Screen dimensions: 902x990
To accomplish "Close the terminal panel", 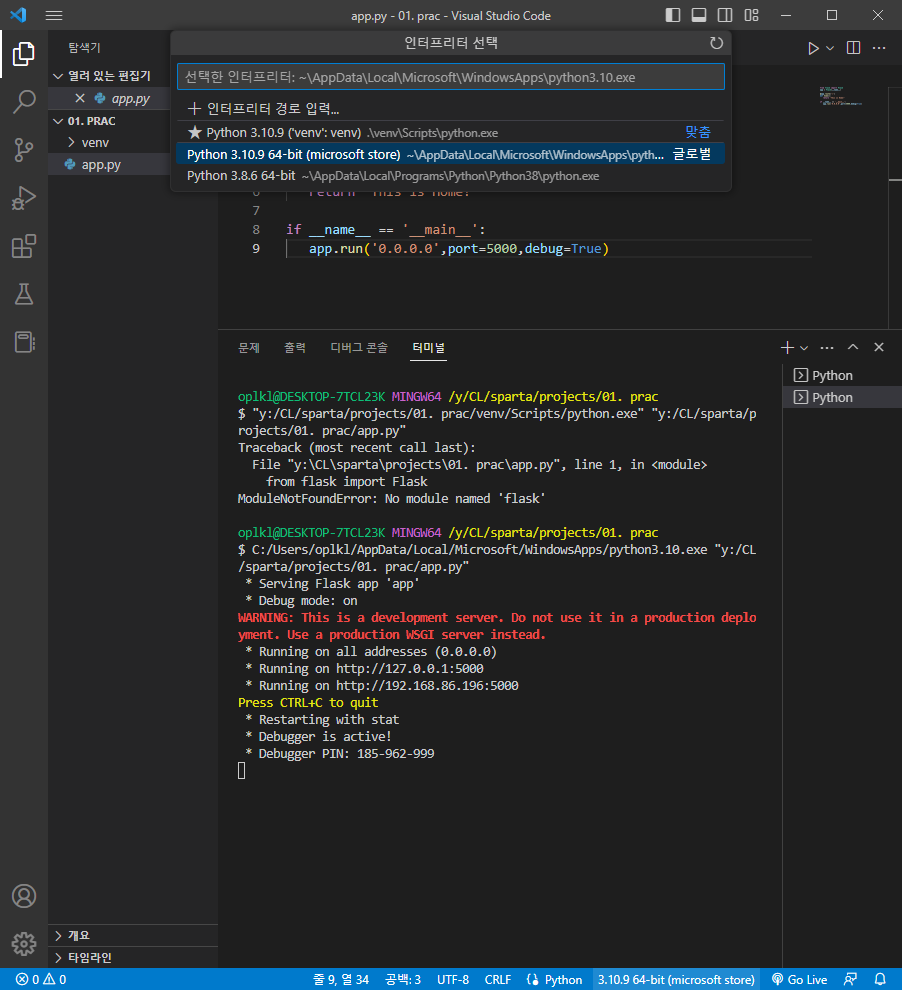I will (x=879, y=347).
